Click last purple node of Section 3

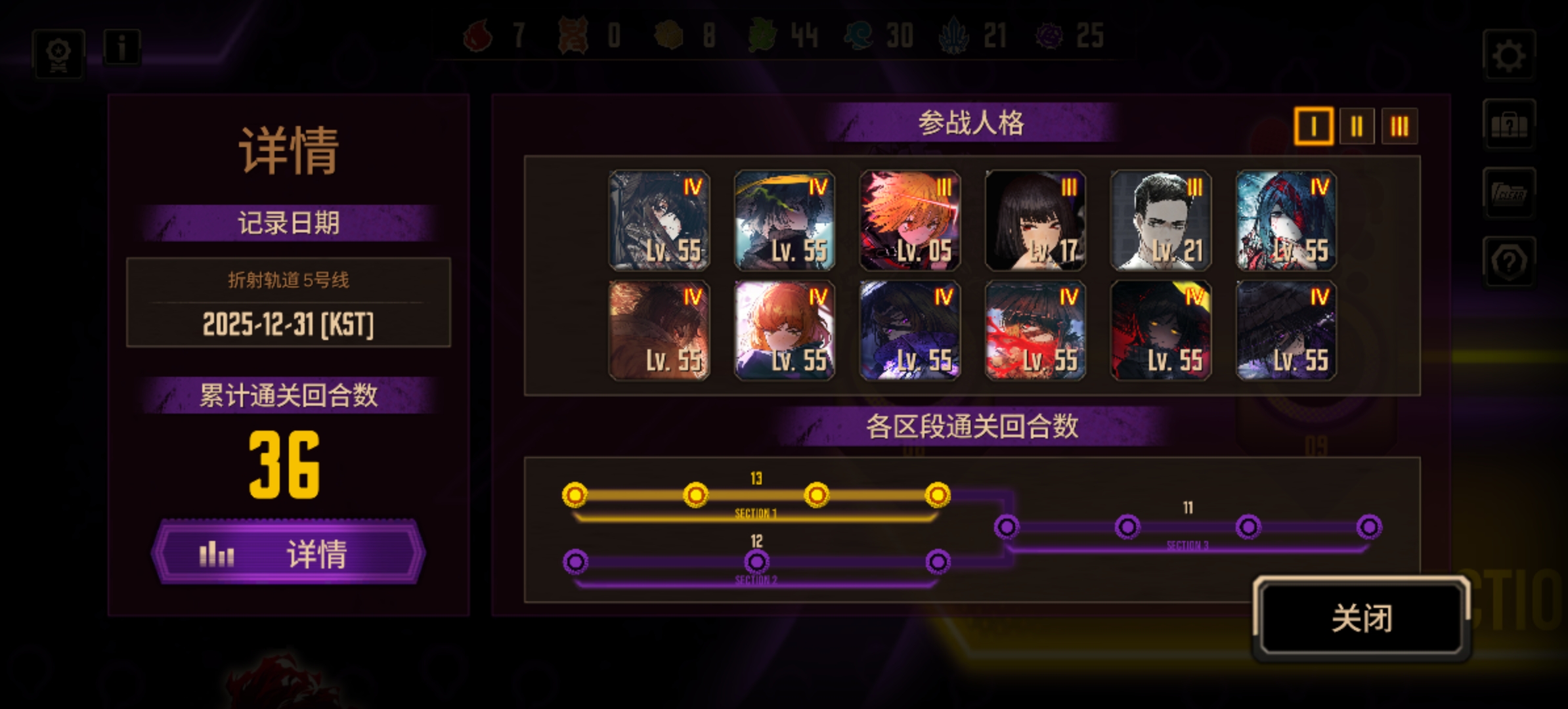pyautogui.click(x=1369, y=526)
